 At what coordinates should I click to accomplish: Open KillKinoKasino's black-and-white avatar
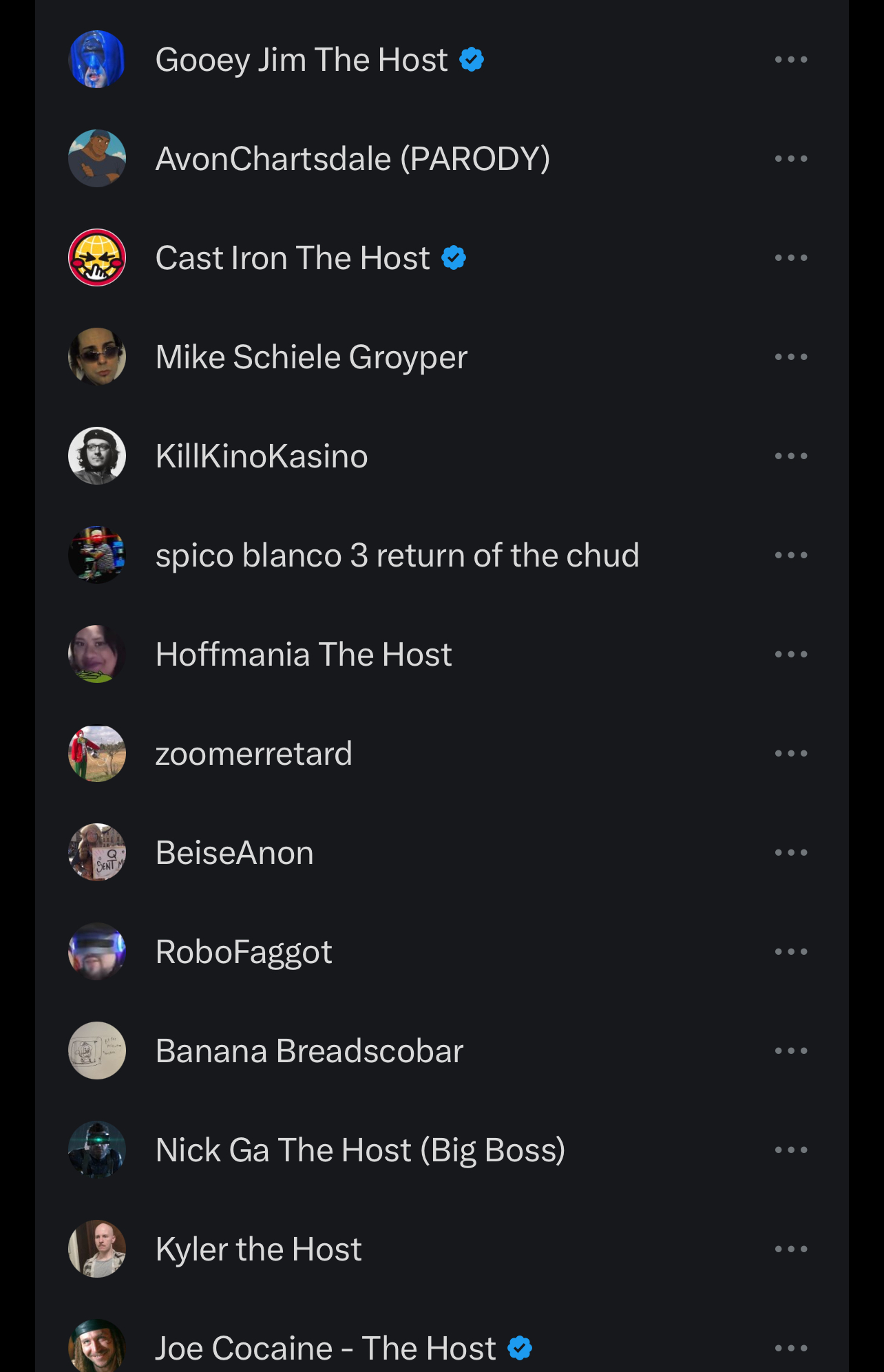coord(97,456)
